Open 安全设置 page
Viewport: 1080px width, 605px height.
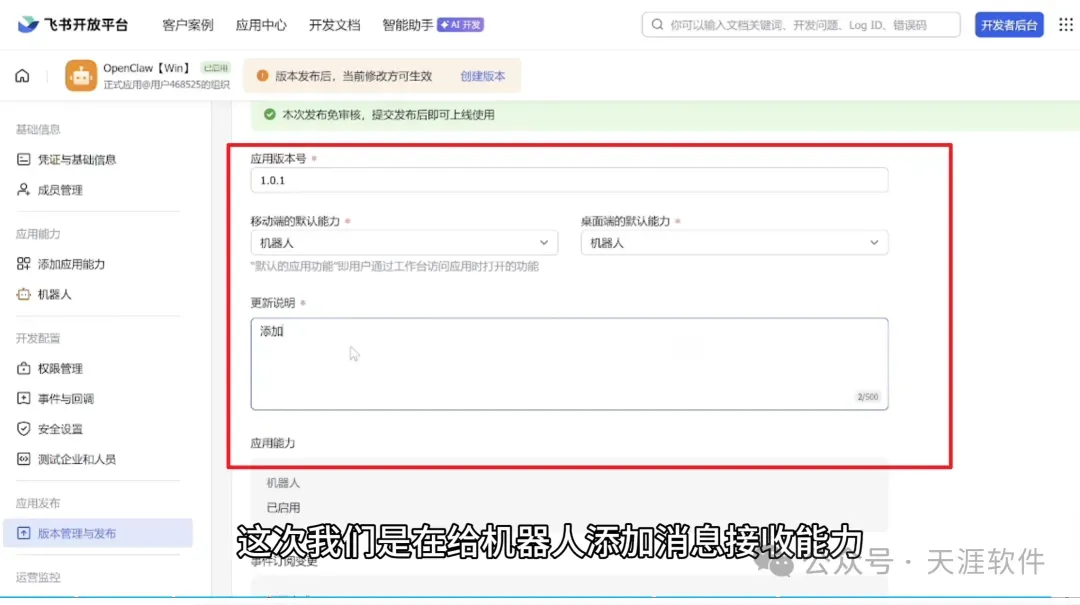tap(60, 429)
